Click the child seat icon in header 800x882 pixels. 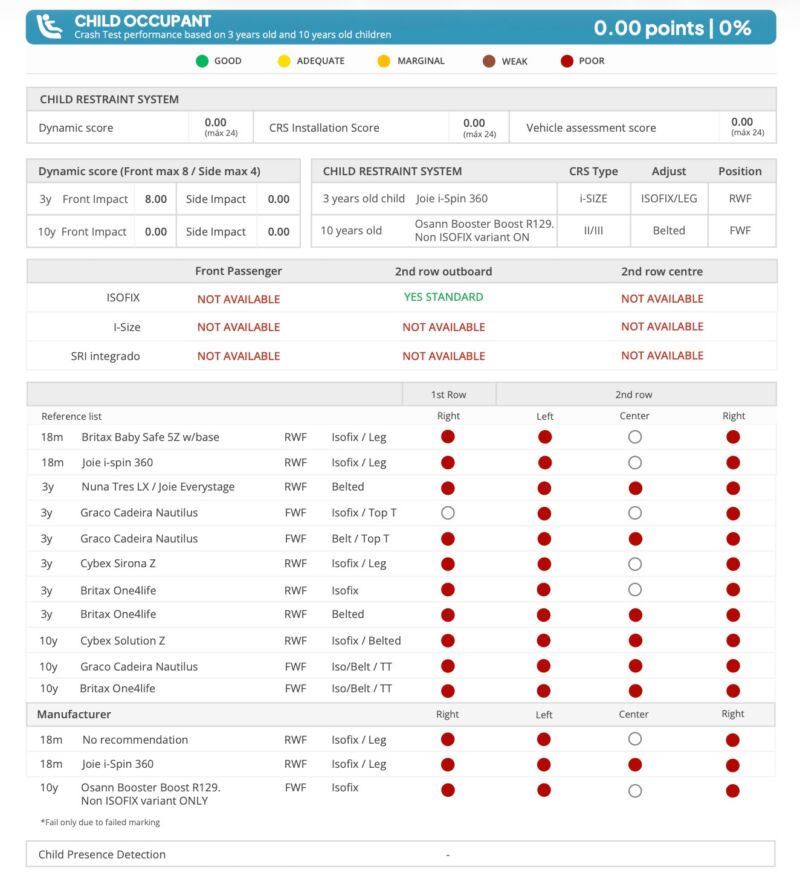click(50, 27)
